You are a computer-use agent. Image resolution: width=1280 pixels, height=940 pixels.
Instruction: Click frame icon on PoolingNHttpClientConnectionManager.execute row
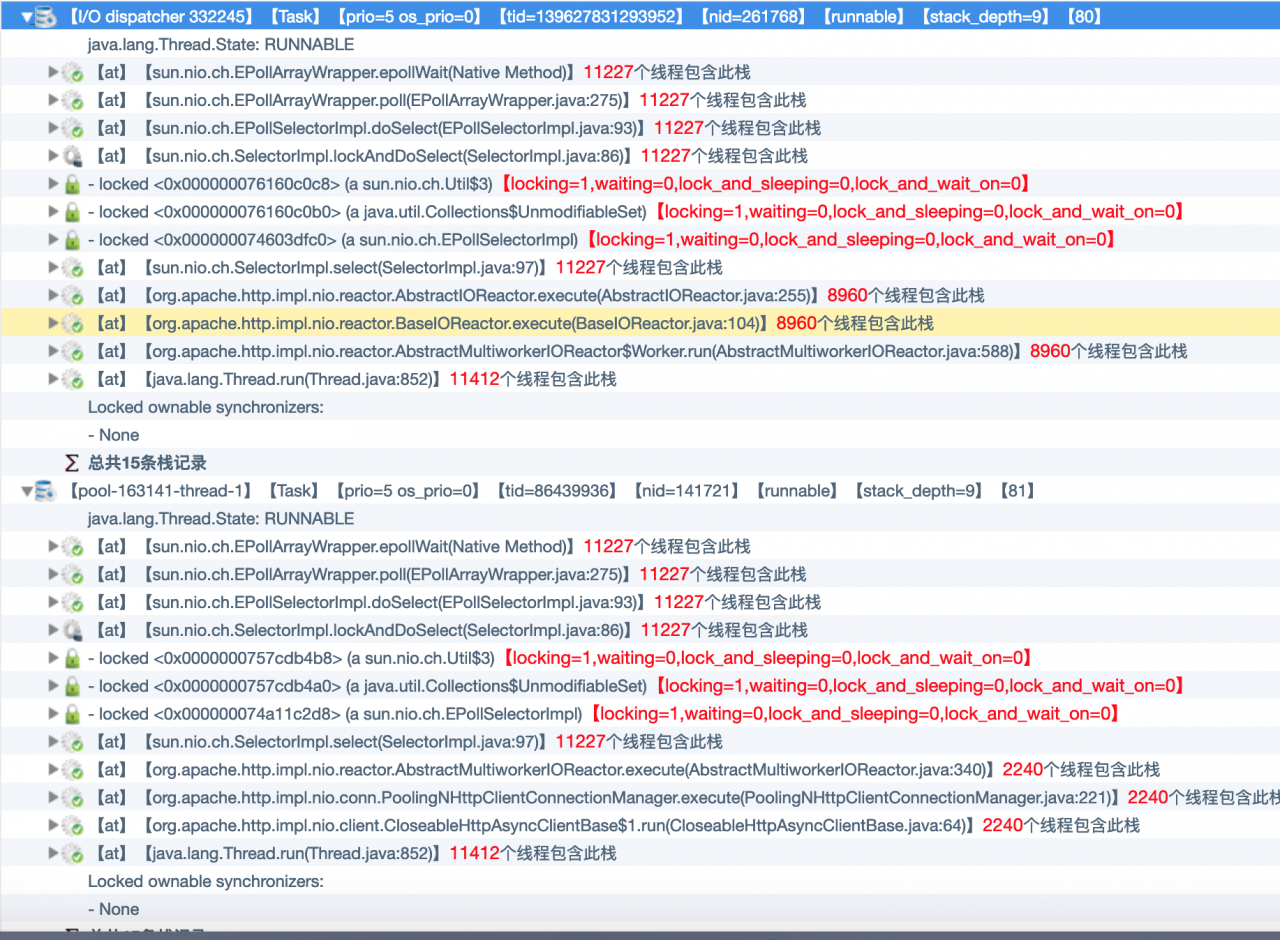click(x=72, y=798)
